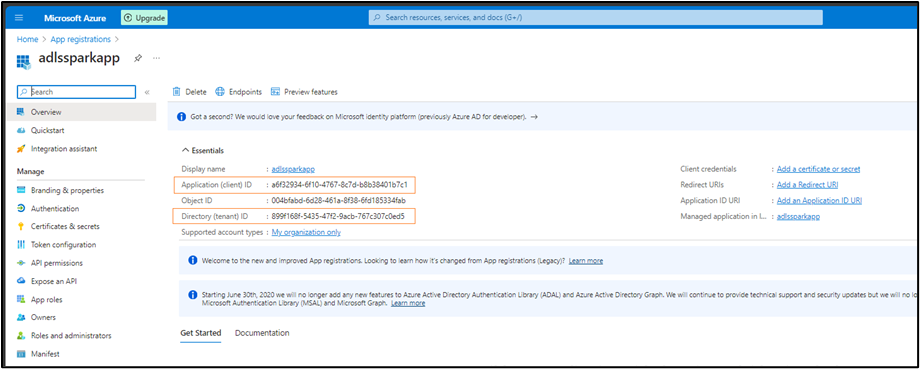
Task: Click the Delete toolbar button
Action: pyautogui.click(x=190, y=92)
